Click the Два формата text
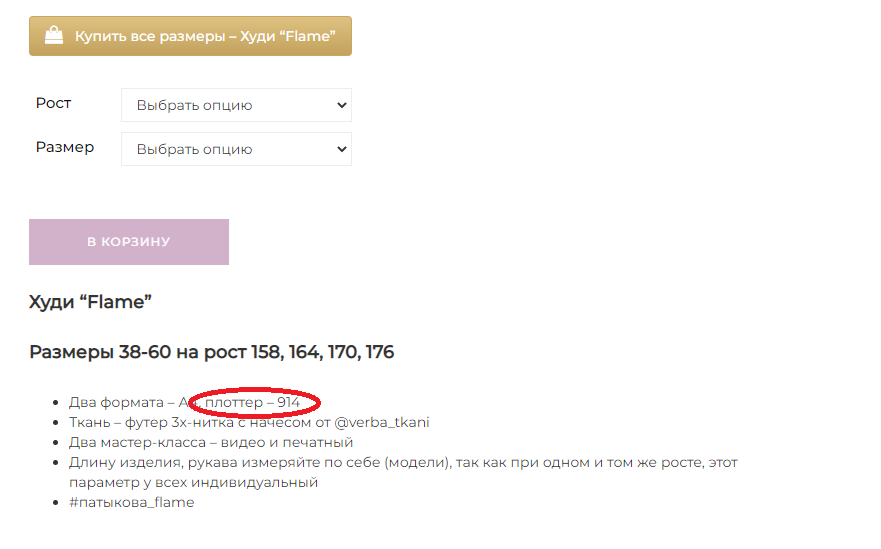The width and height of the screenshot is (881, 549). coord(116,402)
